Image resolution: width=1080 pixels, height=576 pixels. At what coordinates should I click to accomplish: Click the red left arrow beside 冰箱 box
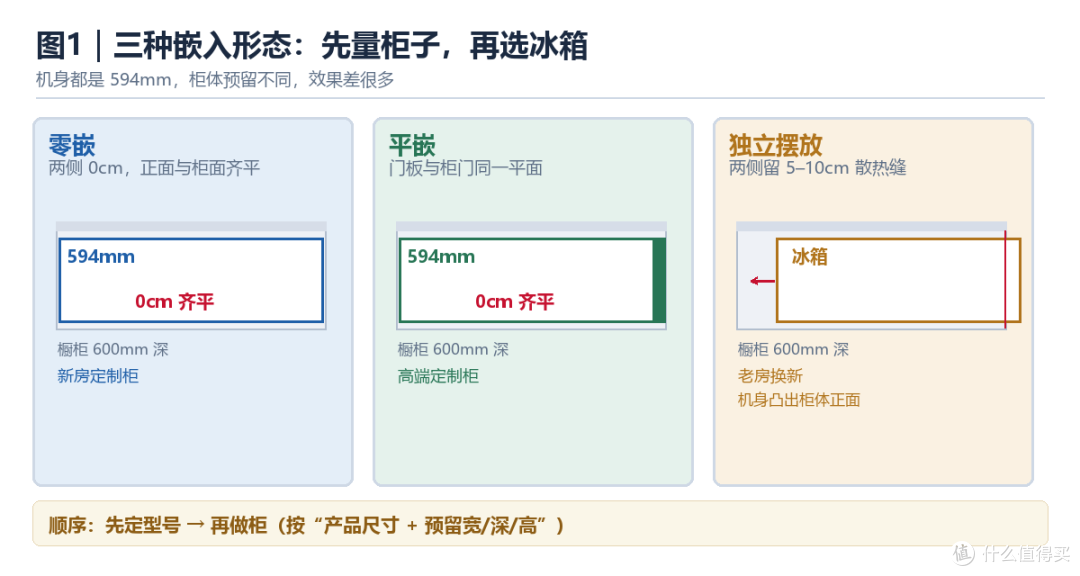[762, 281]
